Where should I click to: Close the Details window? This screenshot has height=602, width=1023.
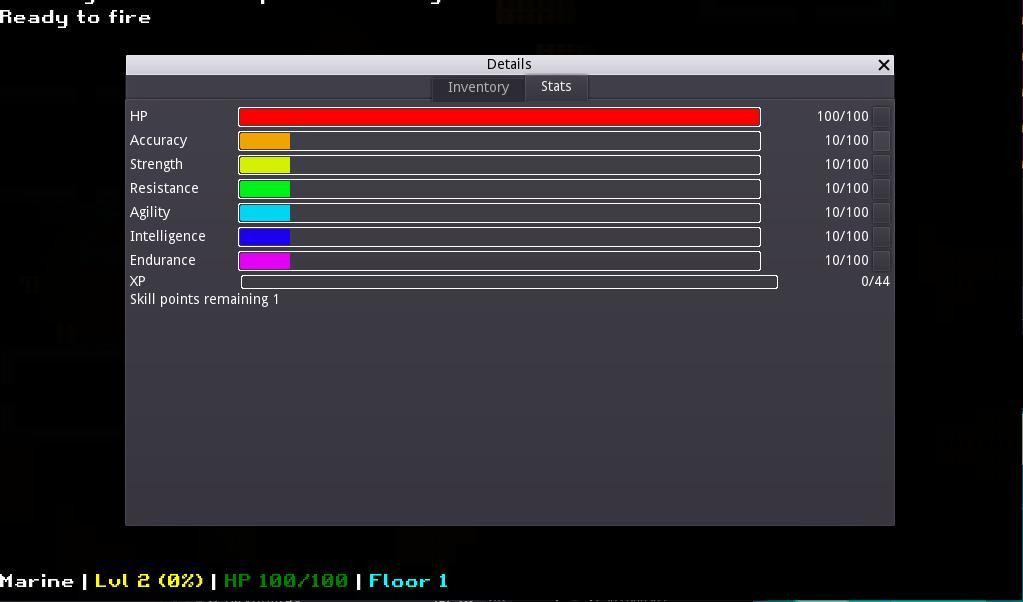pyautogui.click(x=883, y=65)
